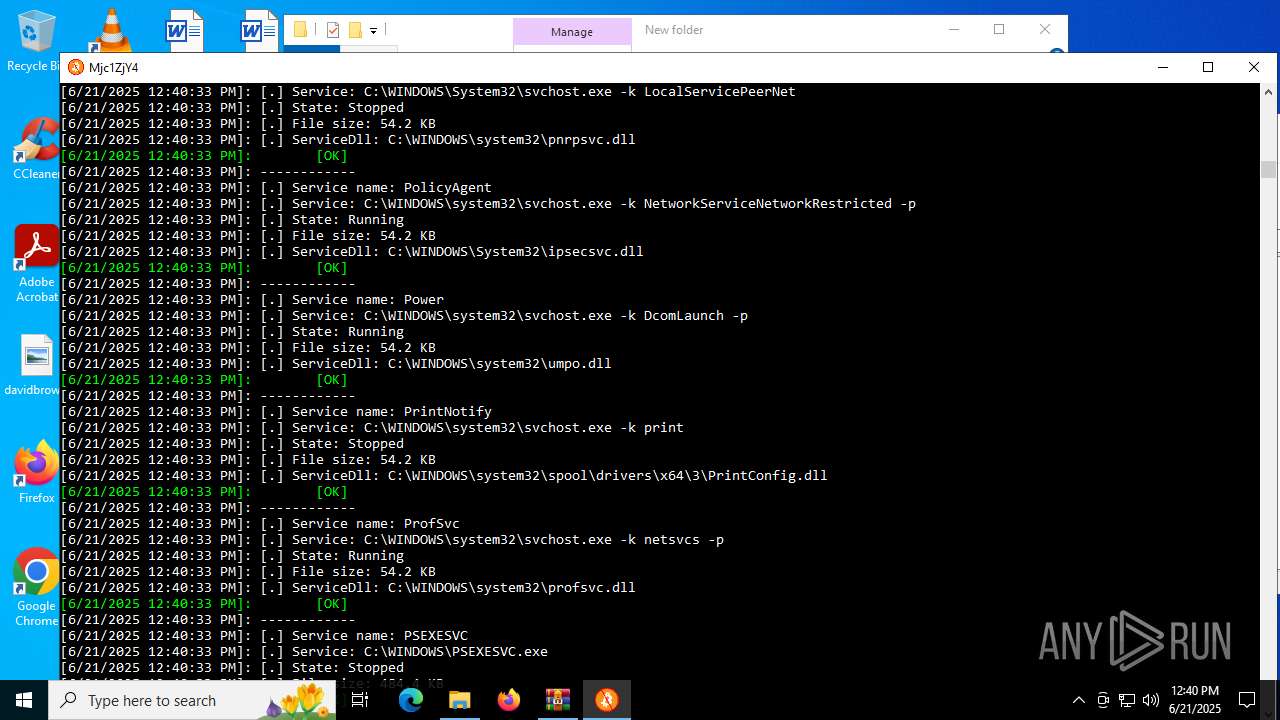Open network status tray icon
The image size is (1280, 720).
(1127, 700)
